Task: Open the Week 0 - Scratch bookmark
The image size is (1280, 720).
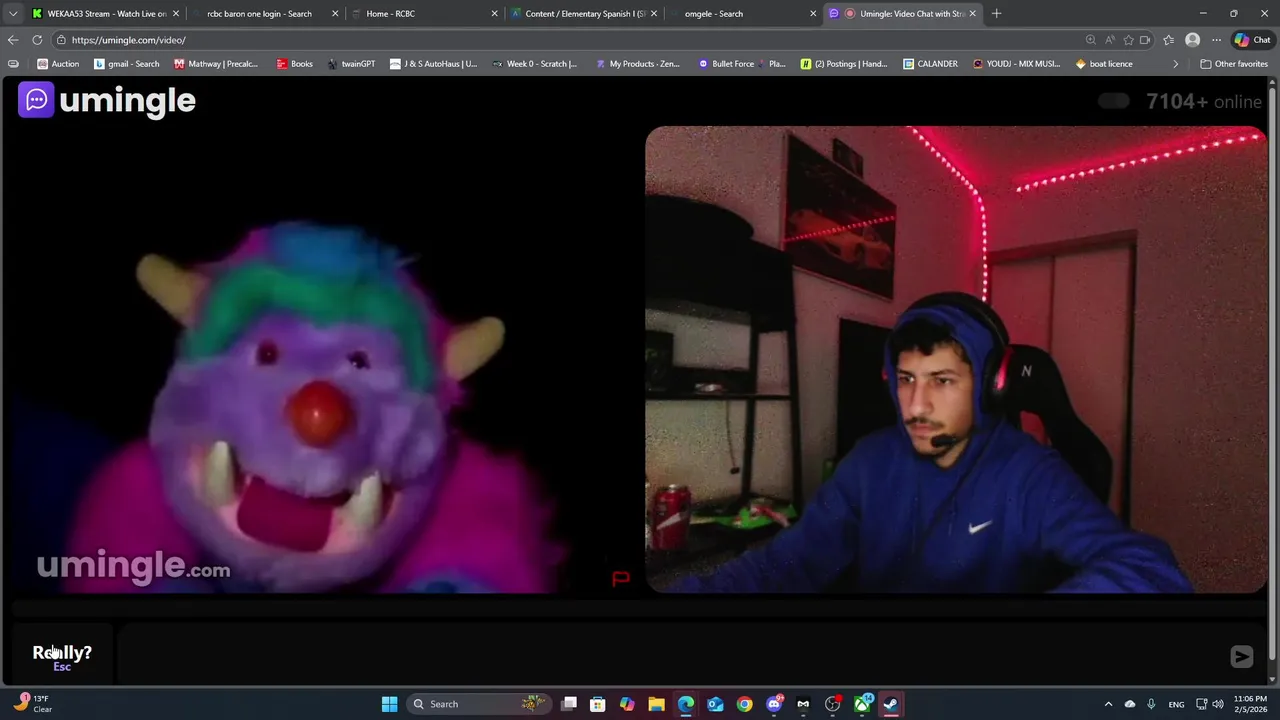Action: point(534,64)
